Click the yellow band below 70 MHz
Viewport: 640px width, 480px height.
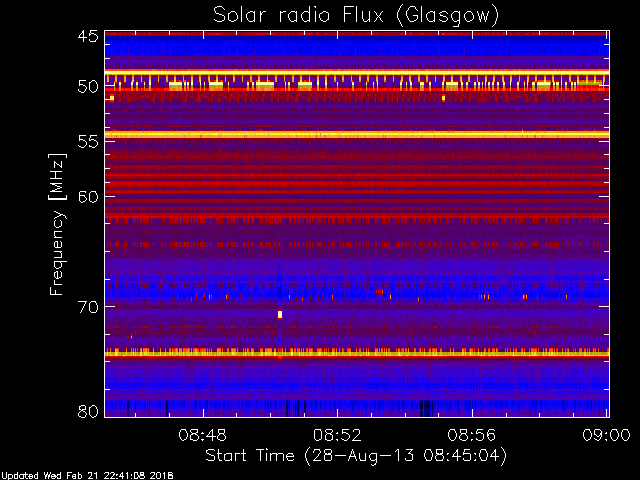357,353
